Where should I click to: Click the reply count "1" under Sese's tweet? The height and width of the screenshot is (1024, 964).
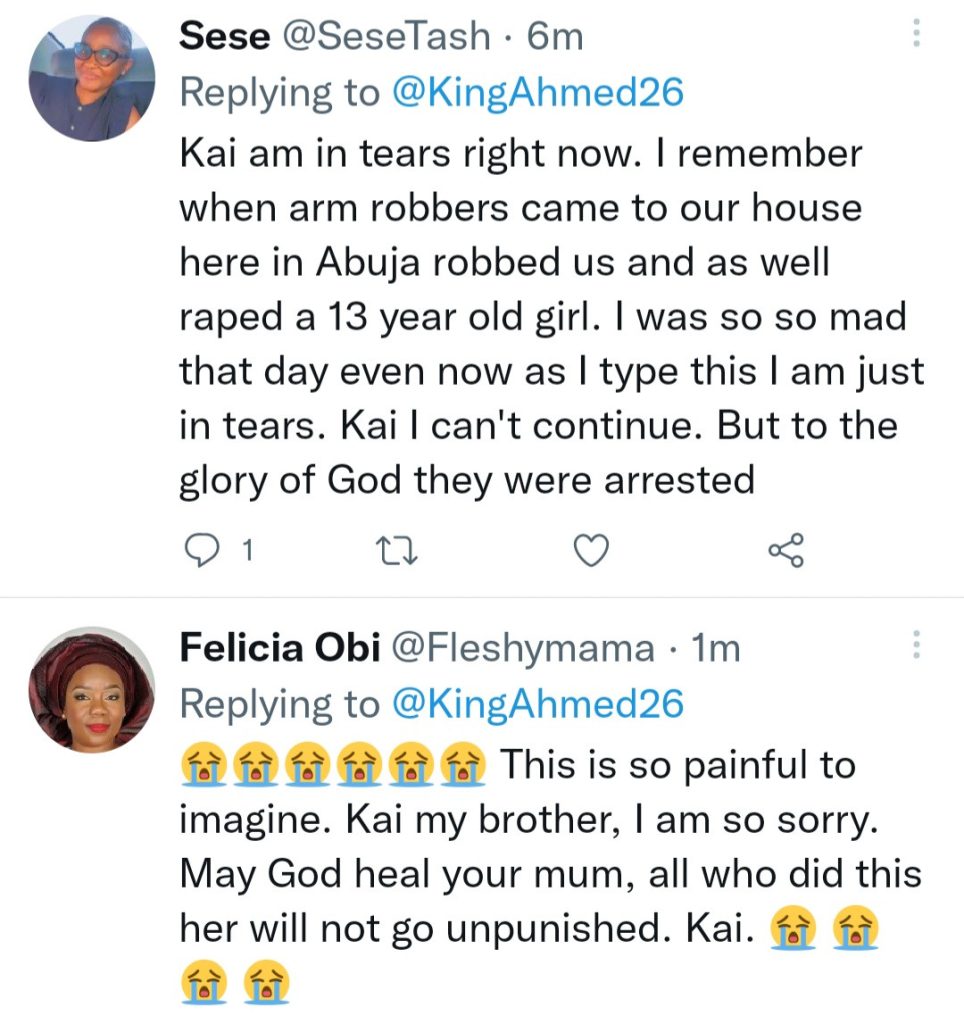coord(248,549)
